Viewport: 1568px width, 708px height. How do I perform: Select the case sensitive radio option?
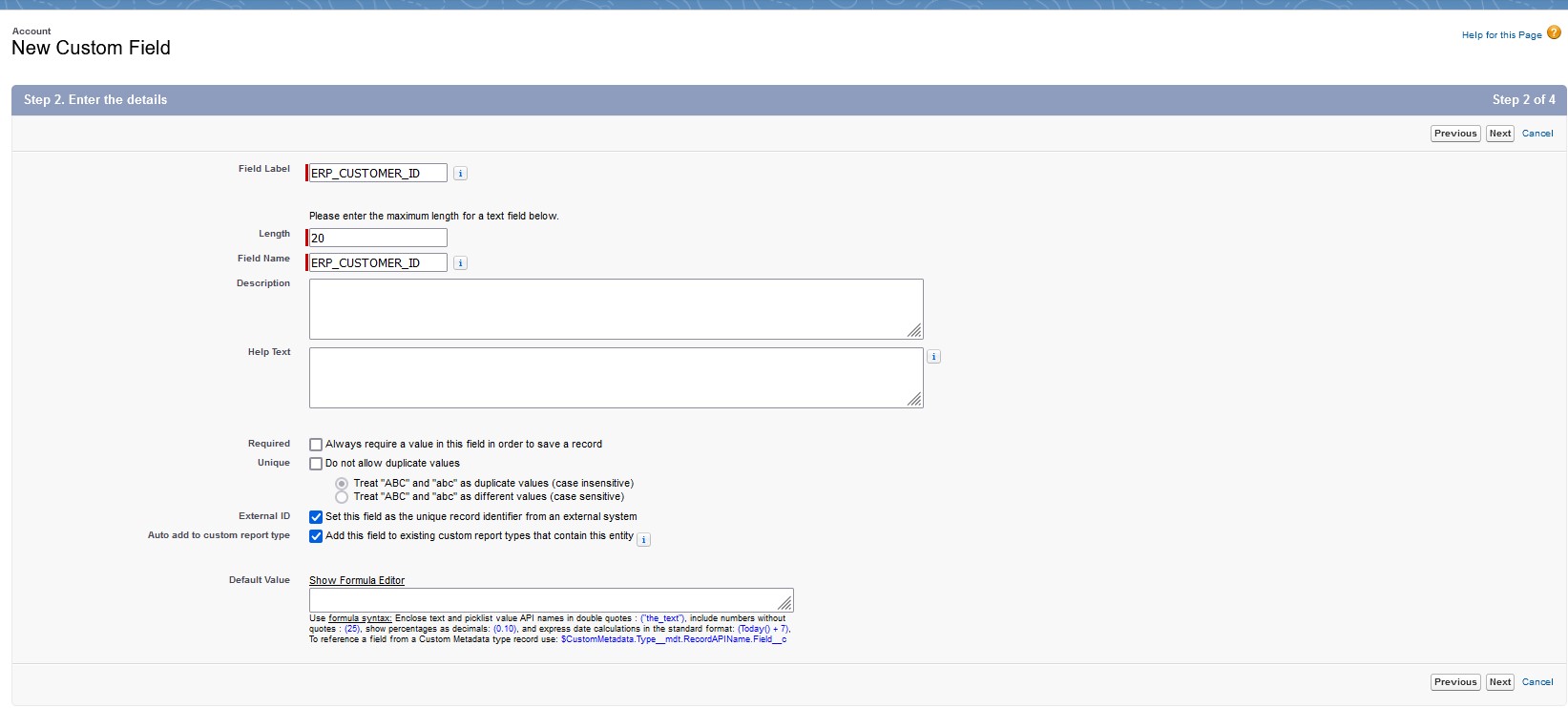coord(342,497)
